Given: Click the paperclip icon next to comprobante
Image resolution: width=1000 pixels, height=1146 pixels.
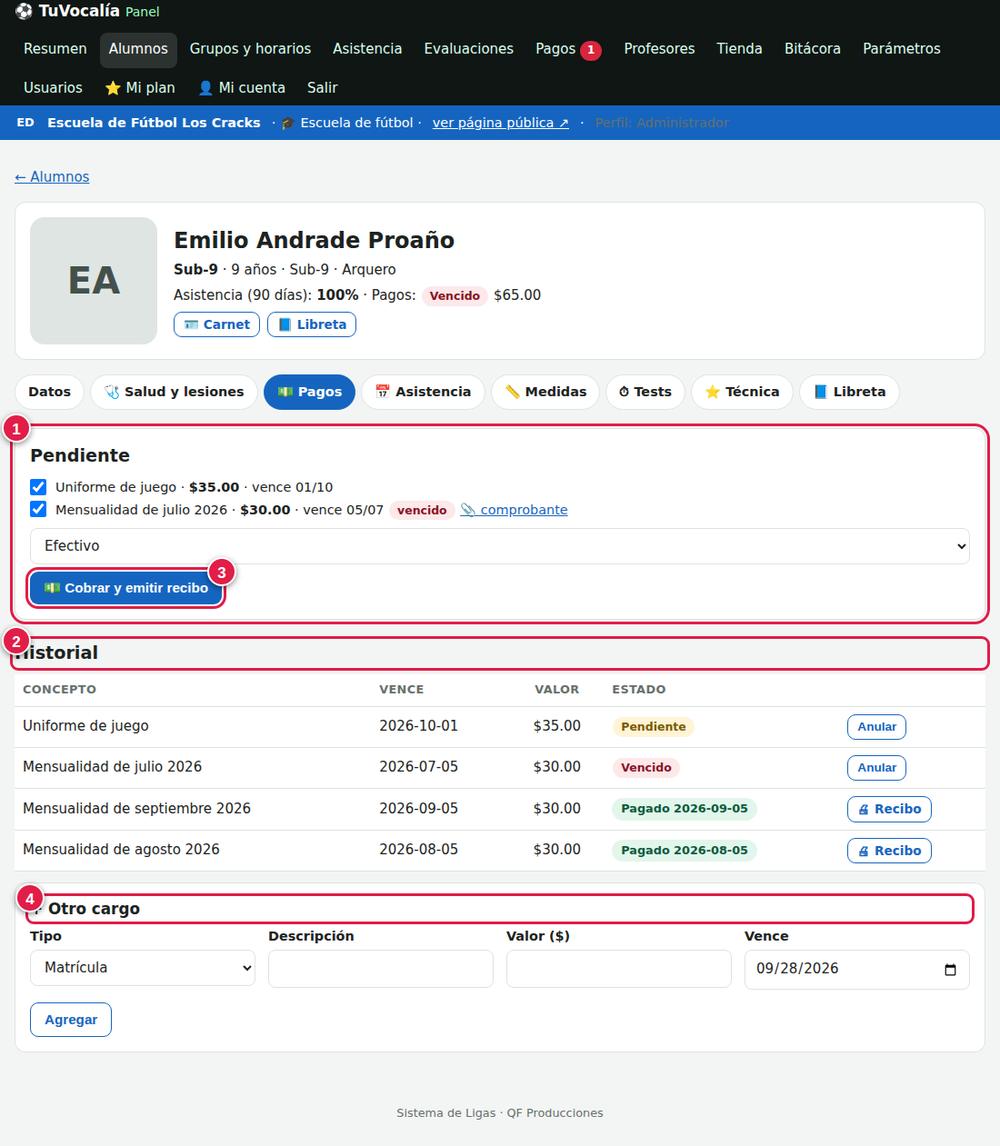Looking at the screenshot, I should pyautogui.click(x=468, y=509).
